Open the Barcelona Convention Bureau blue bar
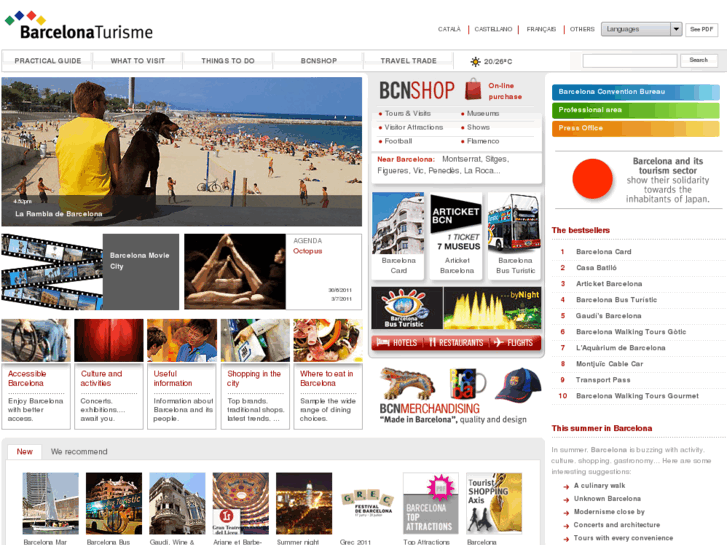The width and height of the screenshot is (727, 545). click(x=636, y=92)
